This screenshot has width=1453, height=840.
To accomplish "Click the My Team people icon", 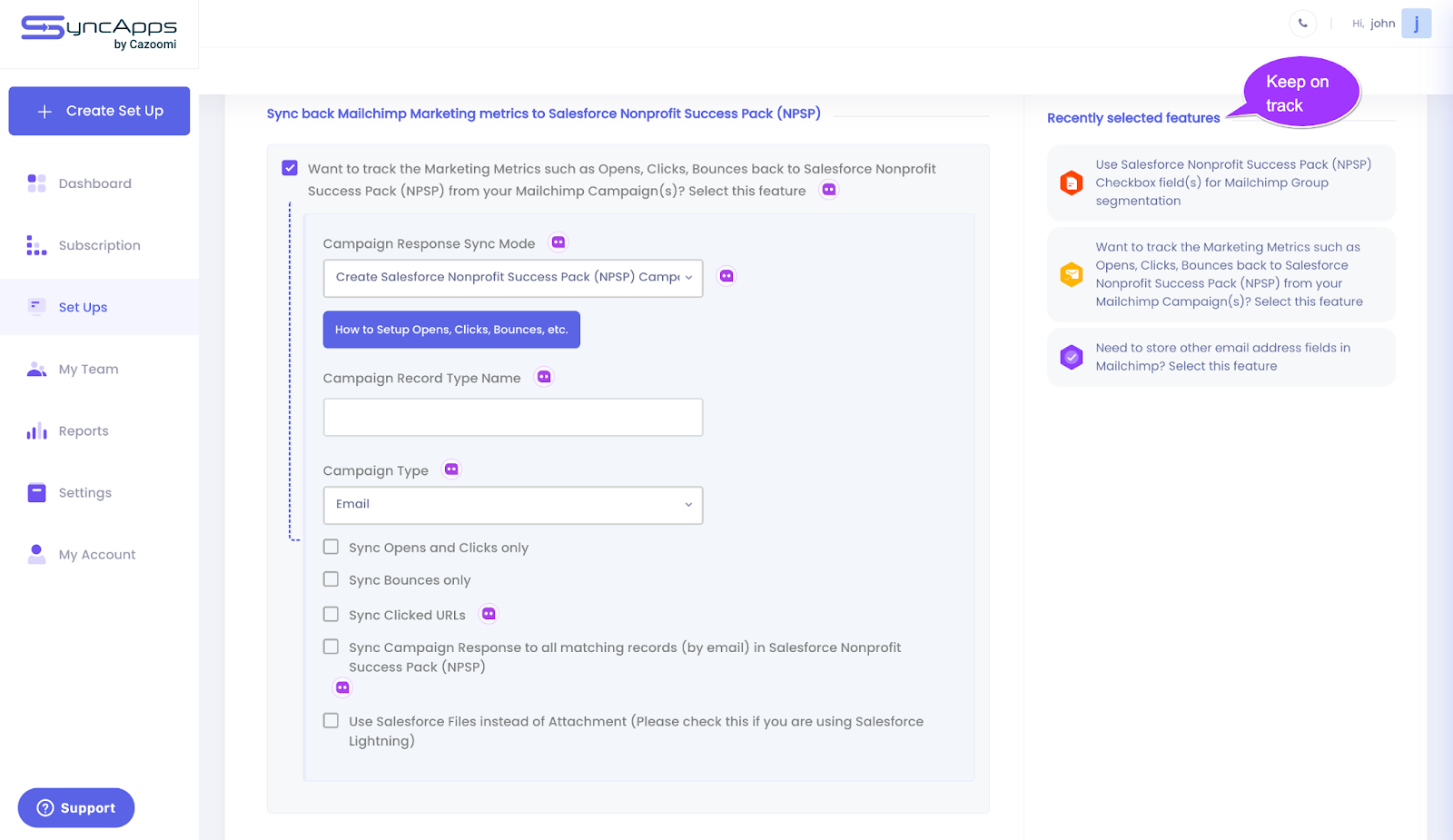I will (36, 369).
